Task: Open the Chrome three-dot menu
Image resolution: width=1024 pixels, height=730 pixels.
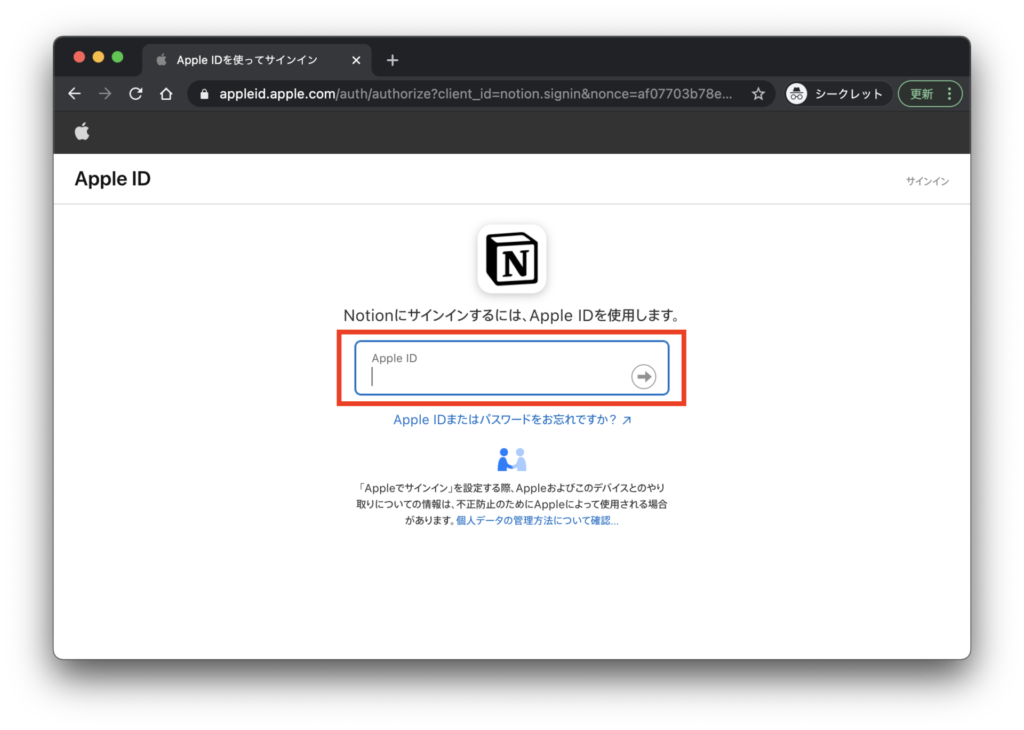Action: (950, 94)
